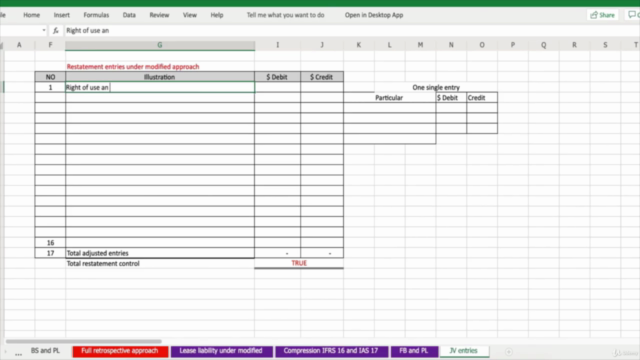Select column S header
The width and height of the screenshot is (640, 360).
click(605, 45)
